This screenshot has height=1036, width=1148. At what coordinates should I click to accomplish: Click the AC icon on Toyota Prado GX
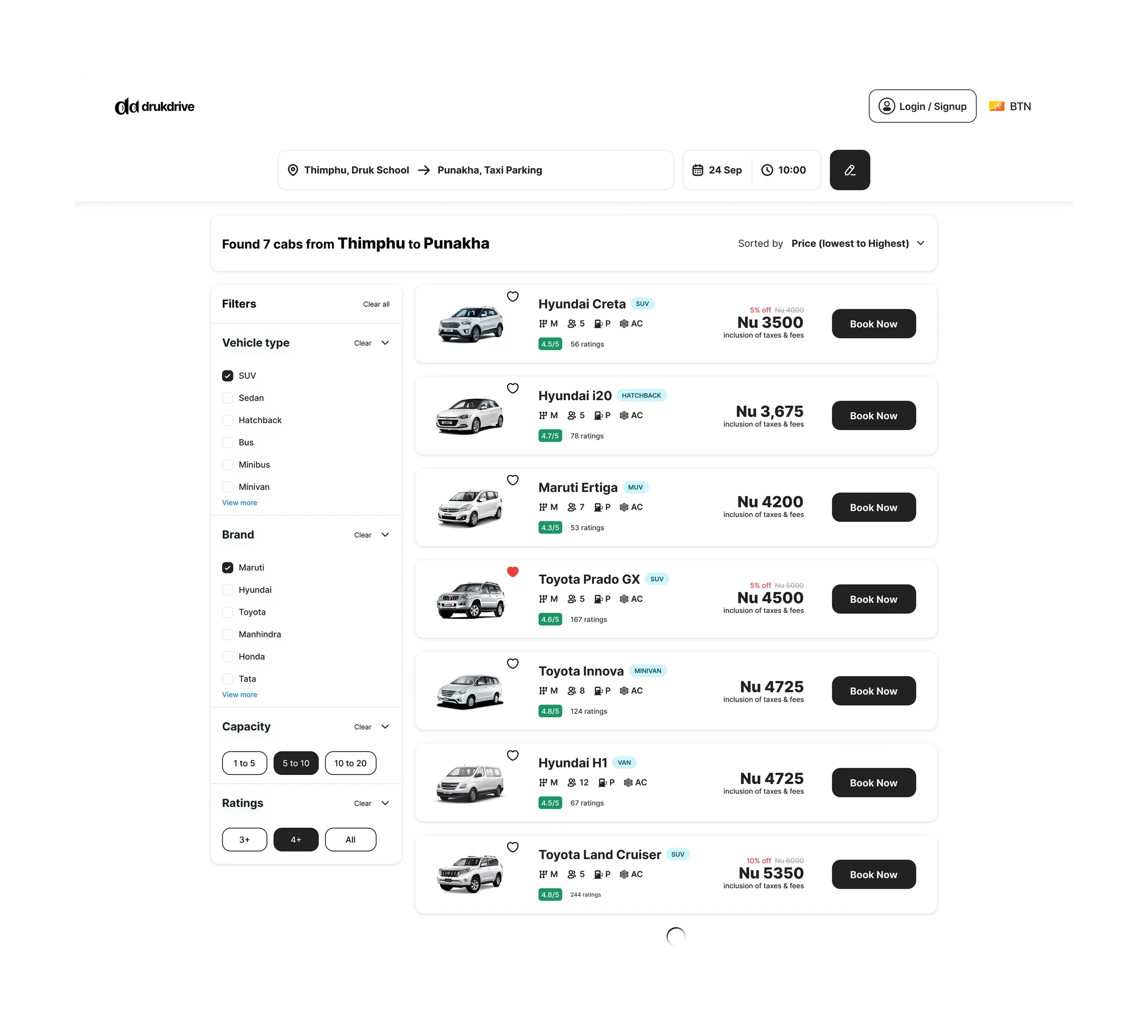[623, 599]
